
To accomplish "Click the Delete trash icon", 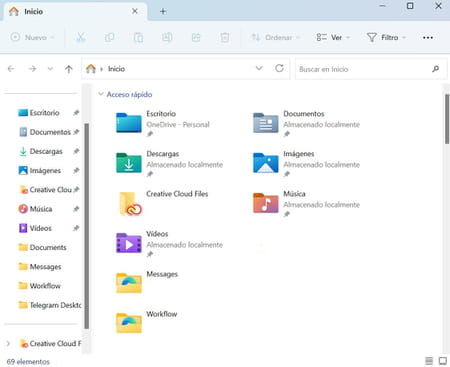I will 225,37.
